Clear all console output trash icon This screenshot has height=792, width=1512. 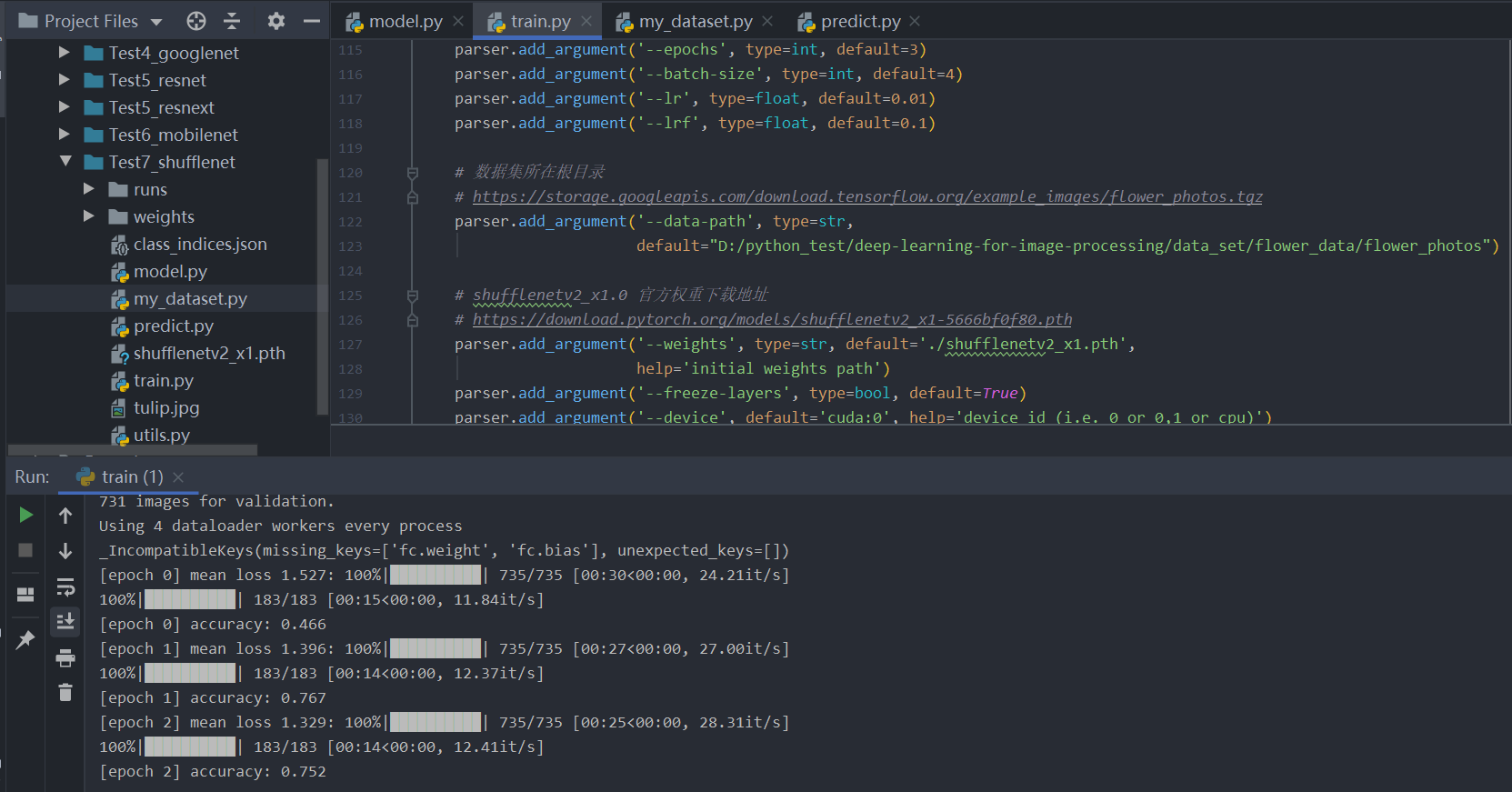[65, 693]
